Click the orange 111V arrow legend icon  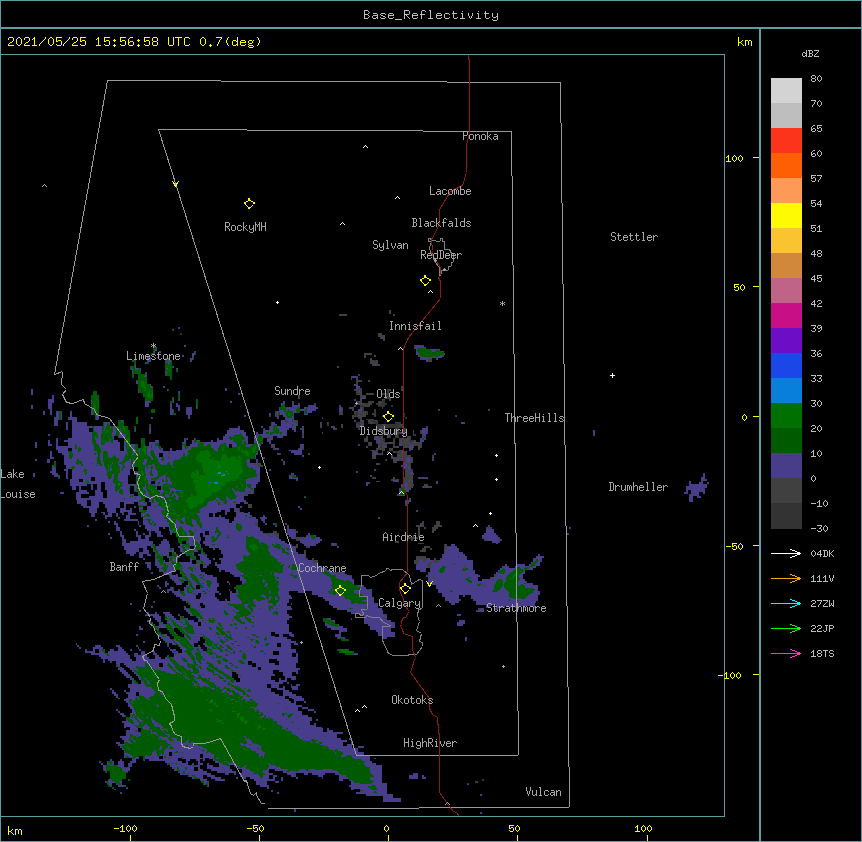(786, 578)
